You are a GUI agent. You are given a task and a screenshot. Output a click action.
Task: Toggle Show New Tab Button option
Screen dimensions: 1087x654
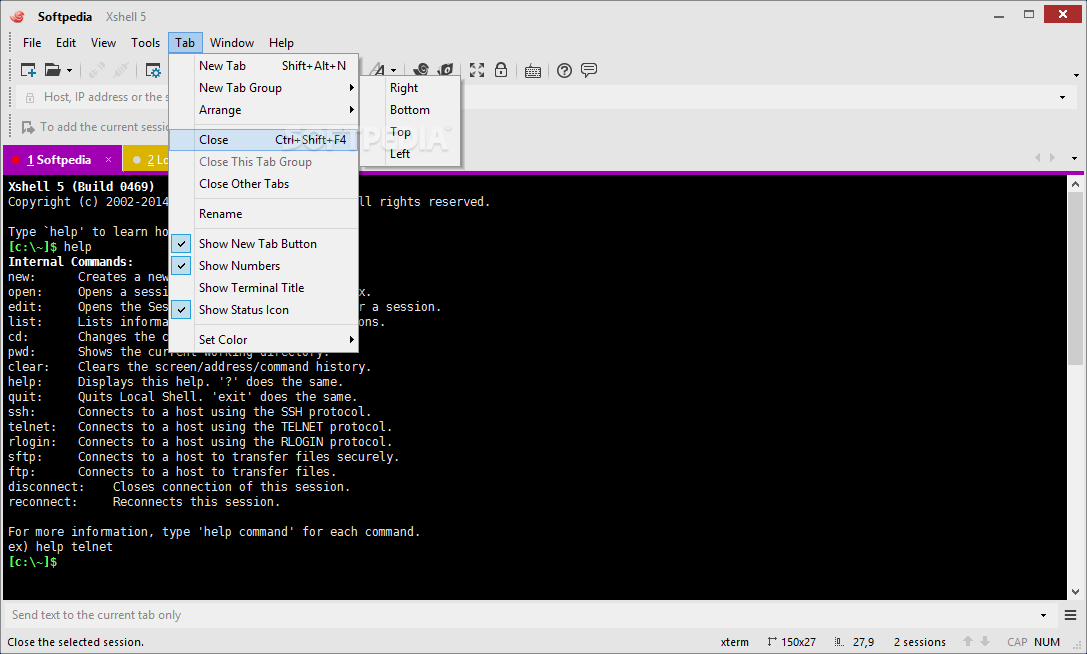[x=263, y=244]
